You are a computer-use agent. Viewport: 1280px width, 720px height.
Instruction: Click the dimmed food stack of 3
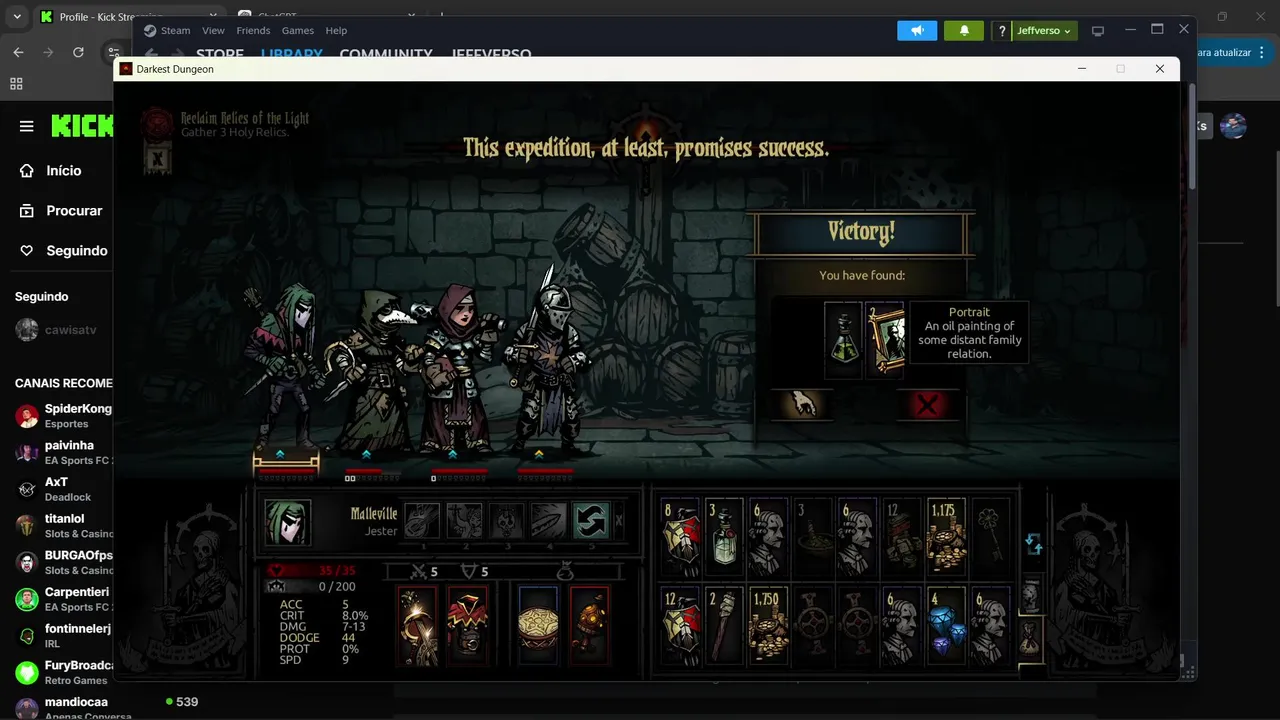pos(813,538)
